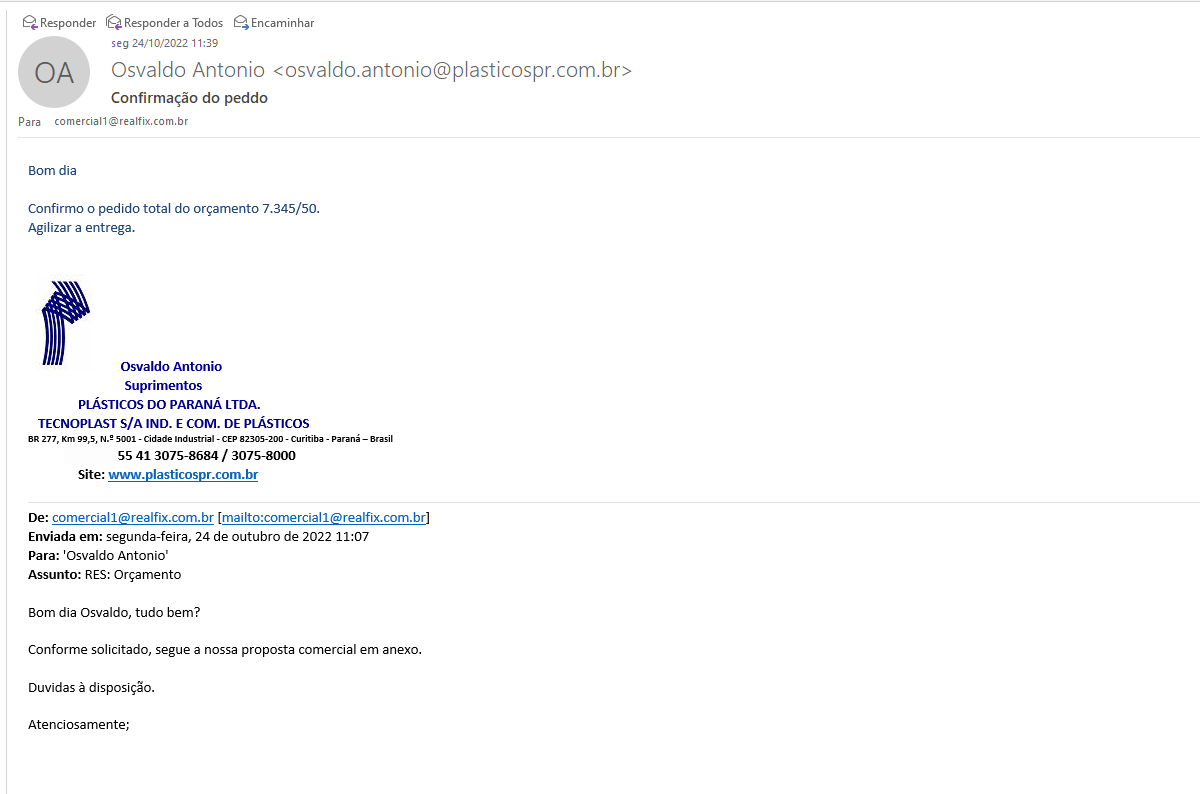The width and height of the screenshot is (1200, 794).
Task: Click the Responder reply arrow icon
Action: (x=30, y=22)
